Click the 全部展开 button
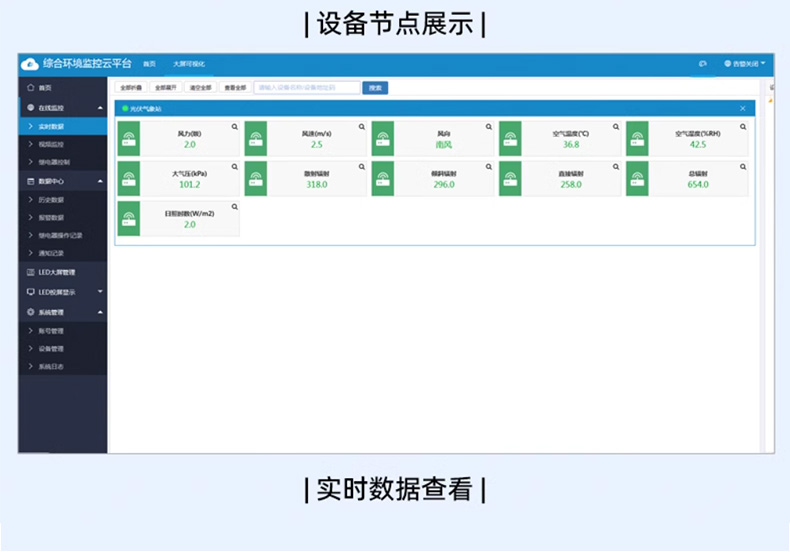 (x=166, y=88)
